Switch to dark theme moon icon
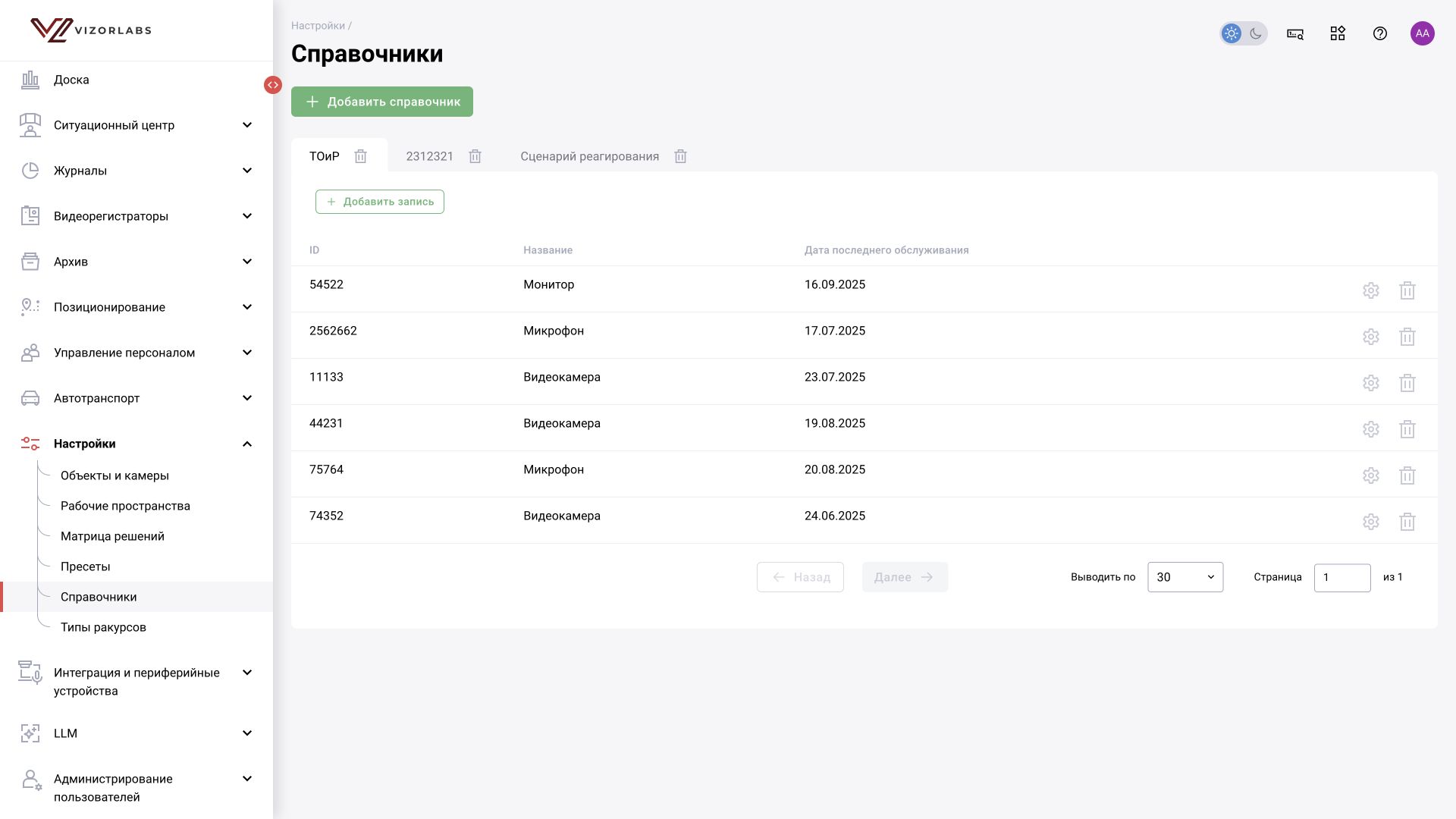The height and width of the screenshot is (819, 1456). (x=1256, y=33)
